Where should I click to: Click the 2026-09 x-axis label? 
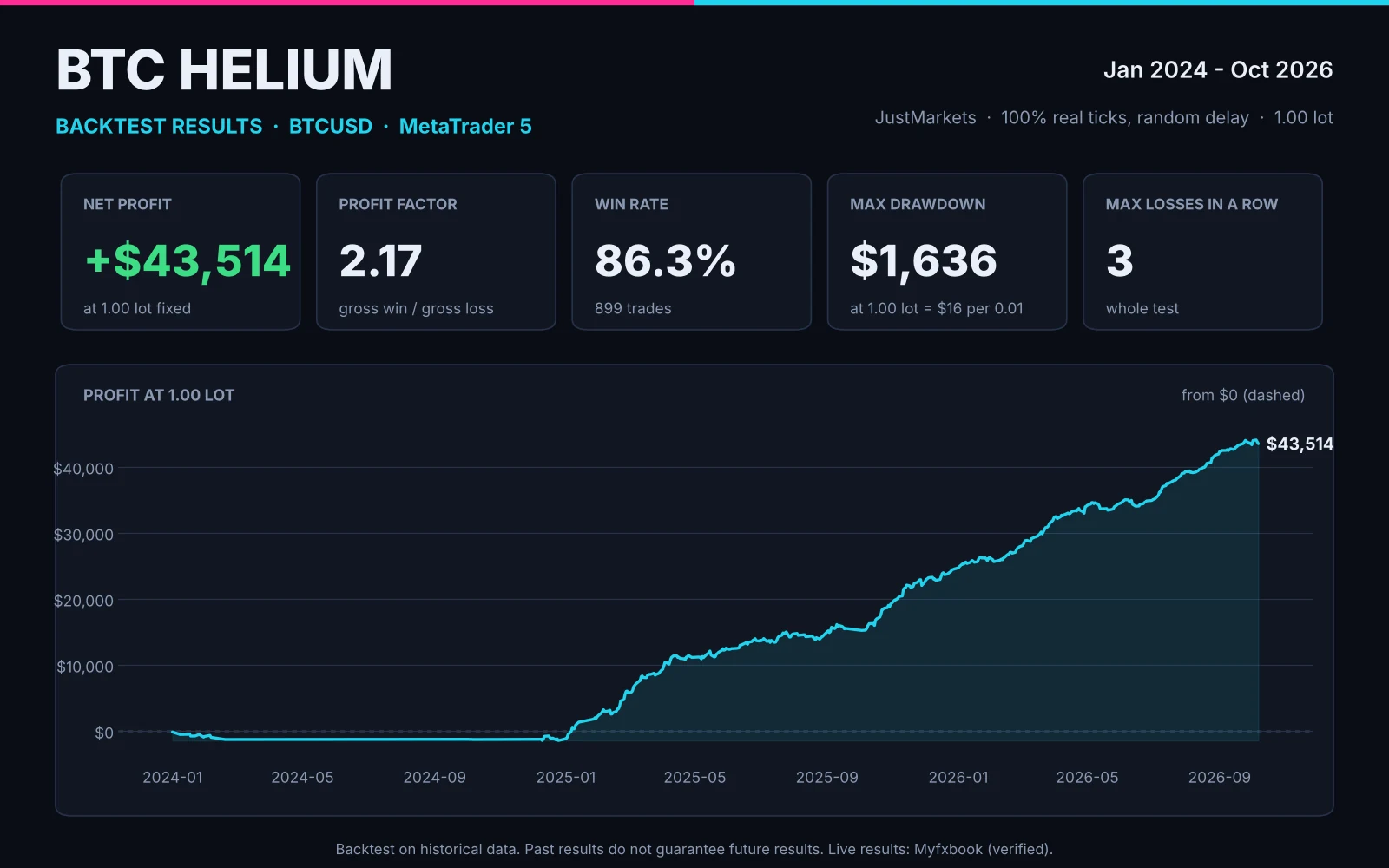coord(1220,777)
